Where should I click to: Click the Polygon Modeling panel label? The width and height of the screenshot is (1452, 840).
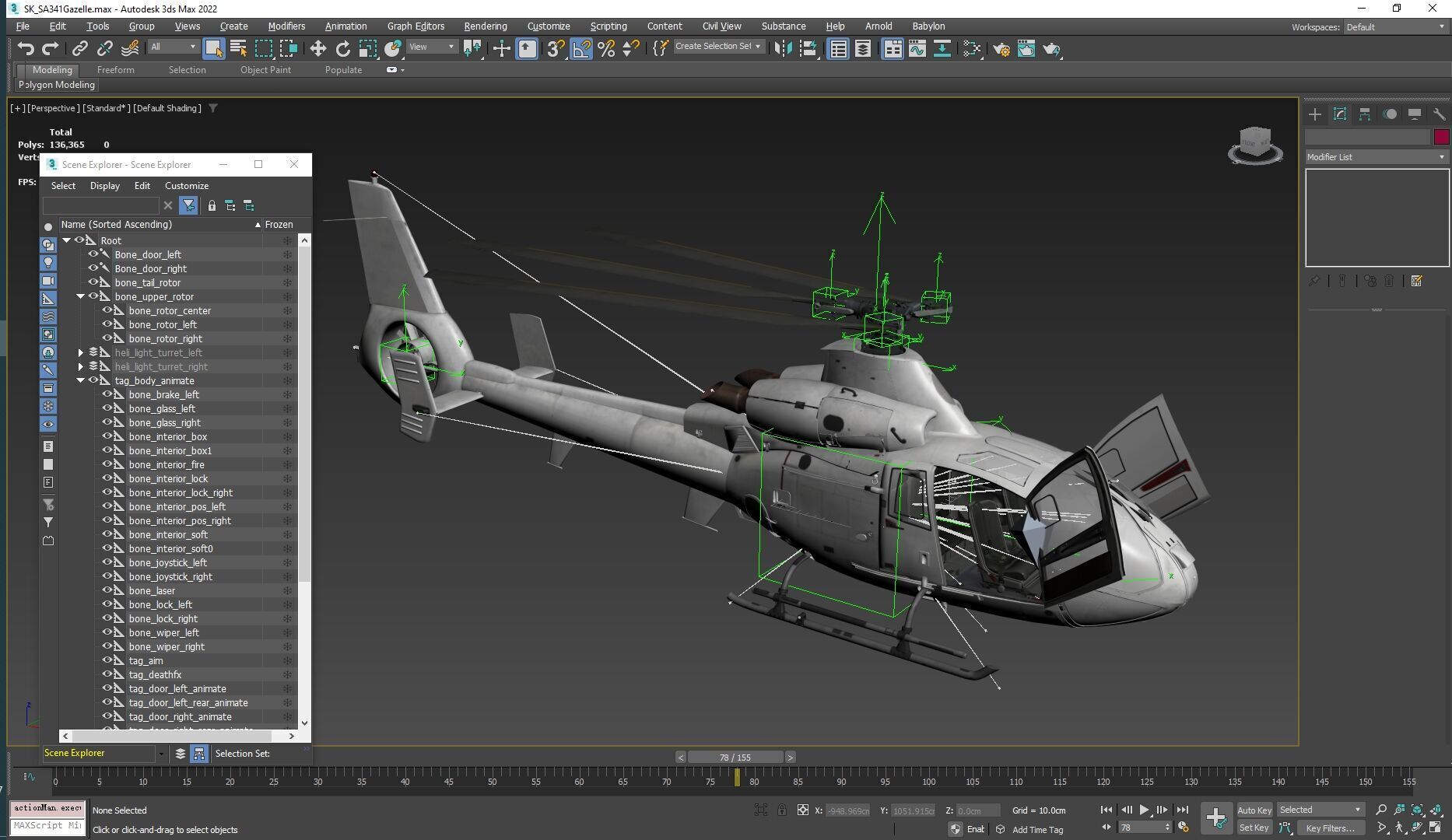[58, 85]
